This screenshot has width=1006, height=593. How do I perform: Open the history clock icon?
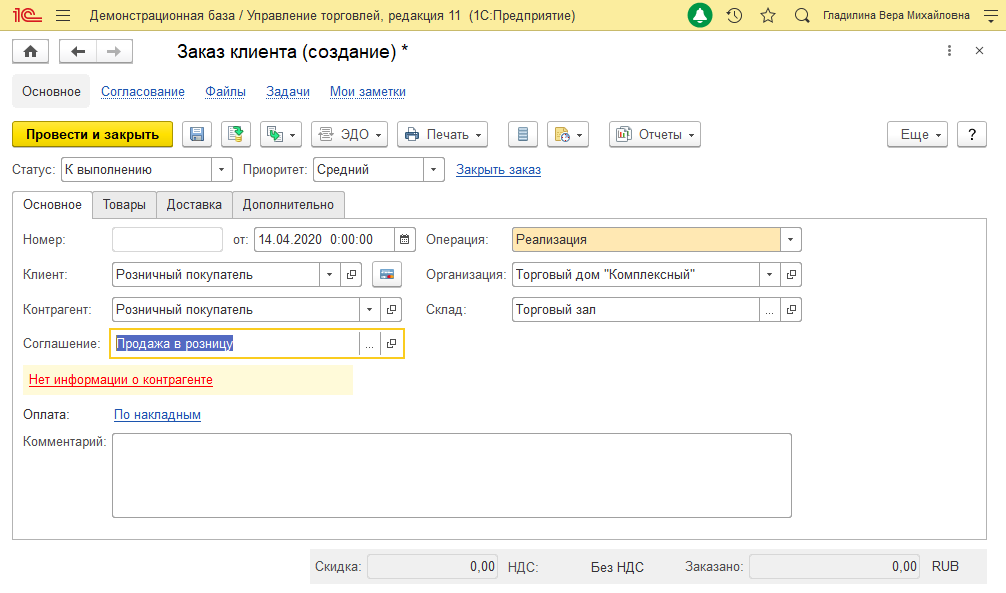tap(735, 15)
